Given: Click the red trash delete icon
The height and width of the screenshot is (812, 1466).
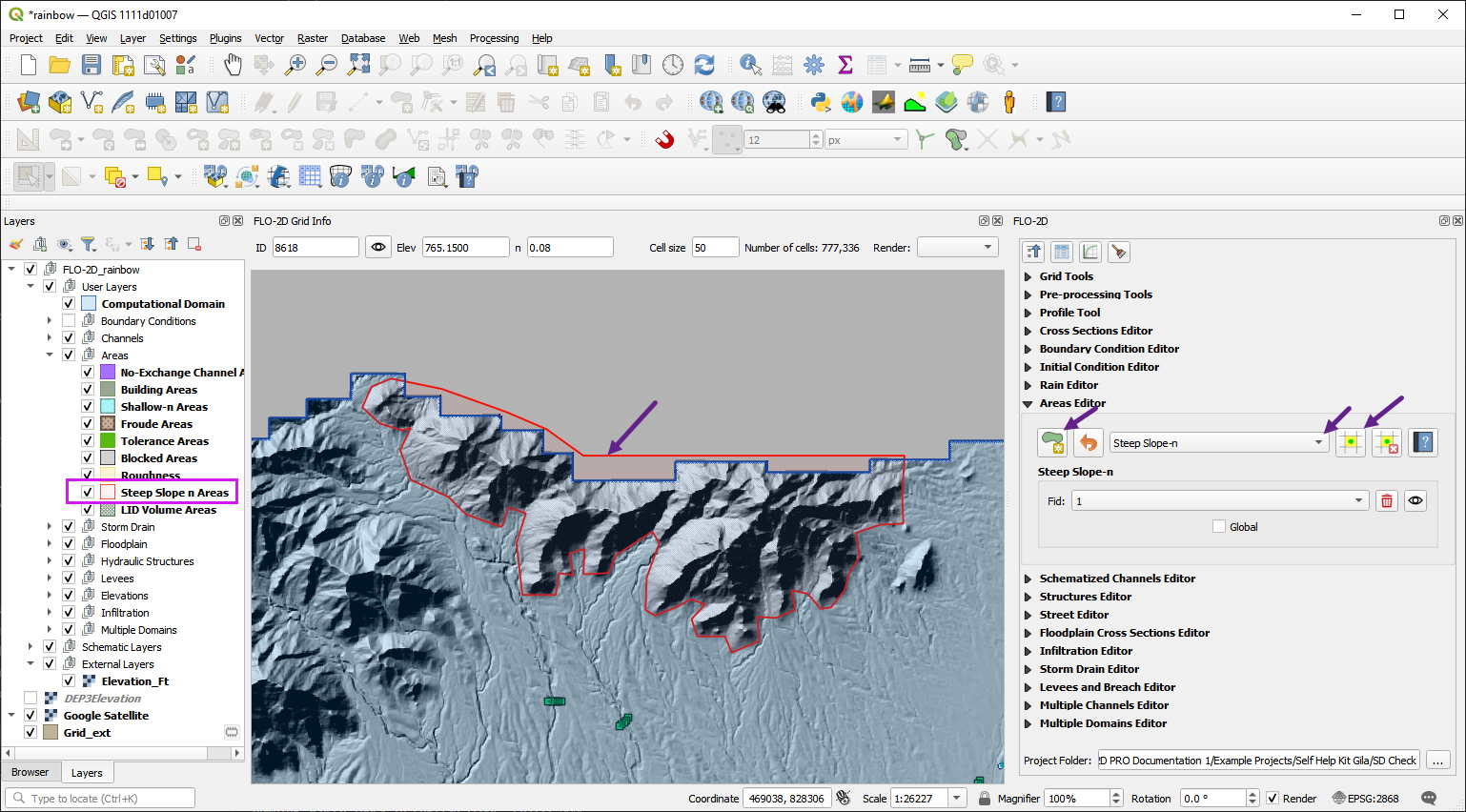Looking at the screenshot, I should [1387, 501].
